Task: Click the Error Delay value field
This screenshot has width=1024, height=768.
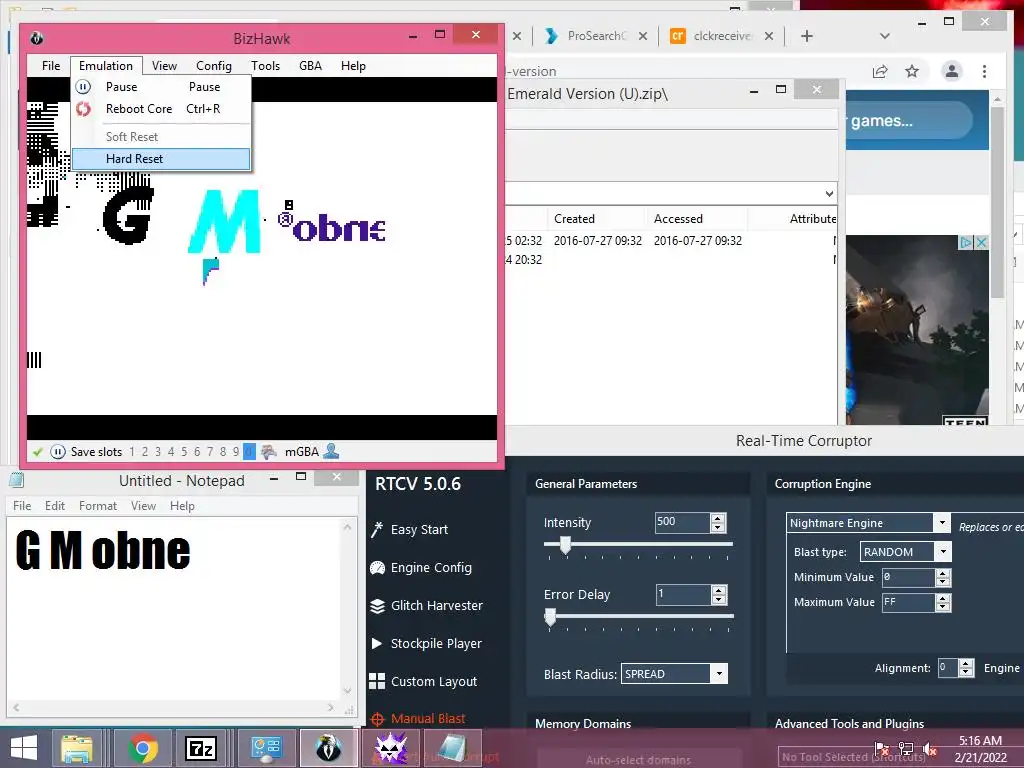Action: click(682, 594)
